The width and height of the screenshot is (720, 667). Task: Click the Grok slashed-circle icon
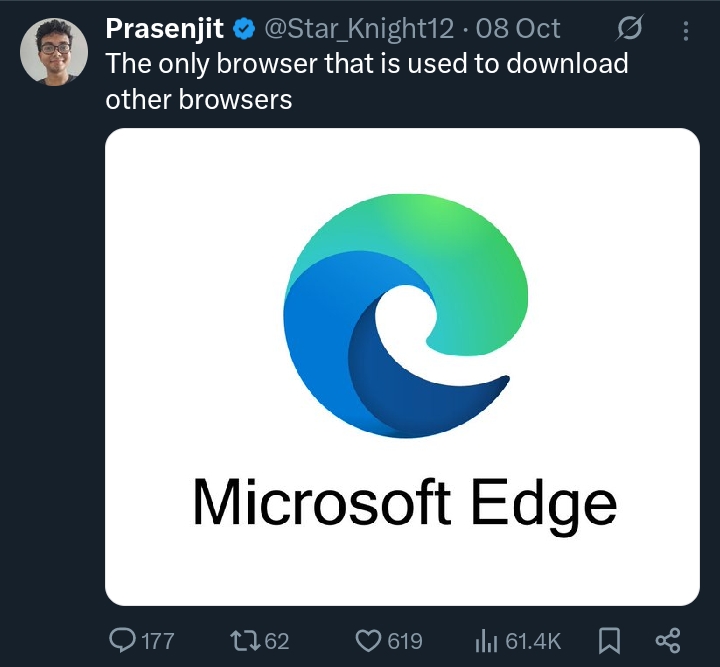tap(632, 29)
